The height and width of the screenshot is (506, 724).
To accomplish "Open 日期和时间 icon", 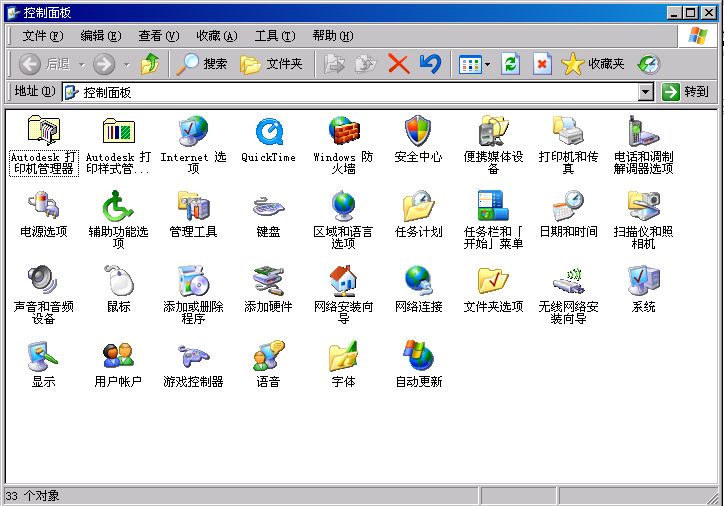I will 568,205.
